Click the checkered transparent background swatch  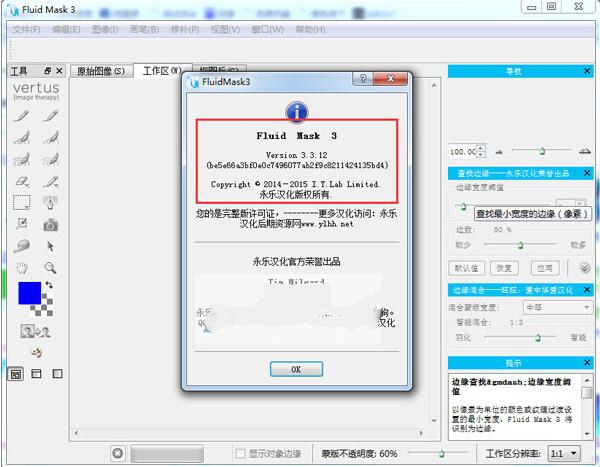point(45,308)
